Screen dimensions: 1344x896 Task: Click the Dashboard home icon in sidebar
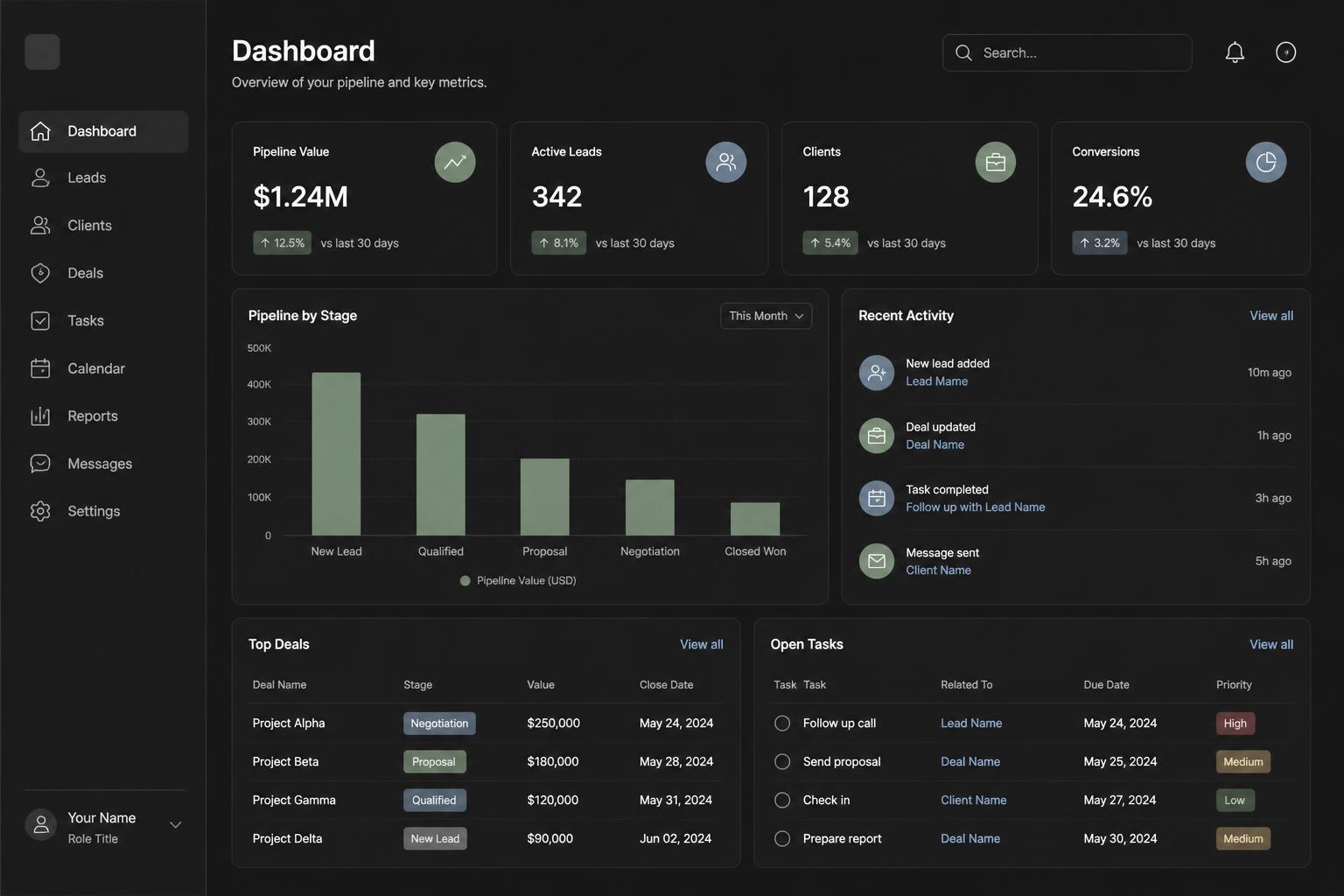[x=40, y=131]
